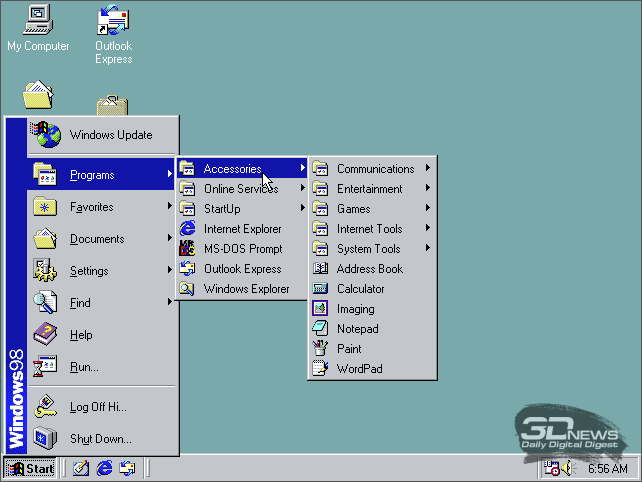Screen dimensions: 642x482
Task: Click the Notepad icon
Action: [320, 328]
